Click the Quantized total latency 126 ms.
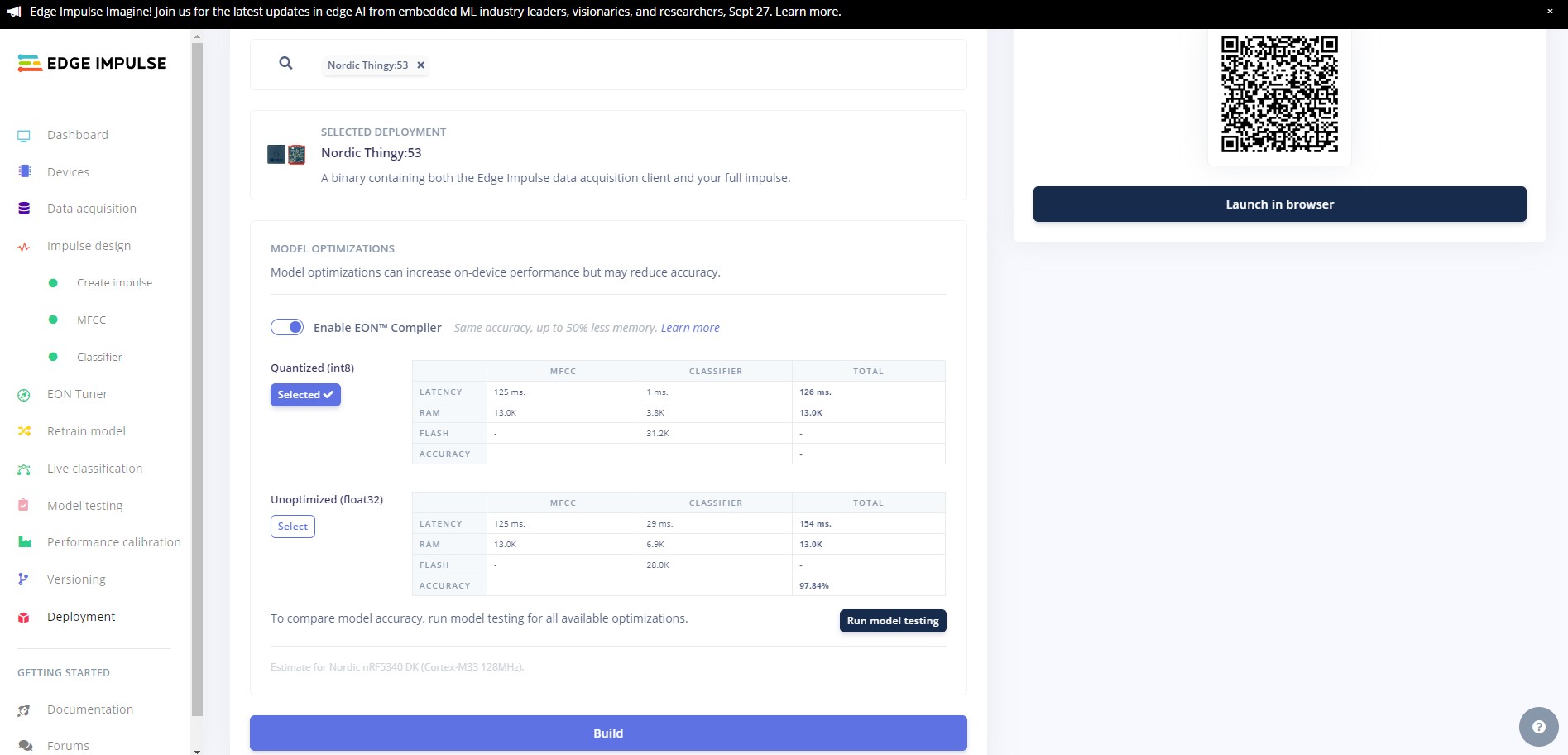The height and width of the screenshot is (755, 1568). tap(815, 392)
